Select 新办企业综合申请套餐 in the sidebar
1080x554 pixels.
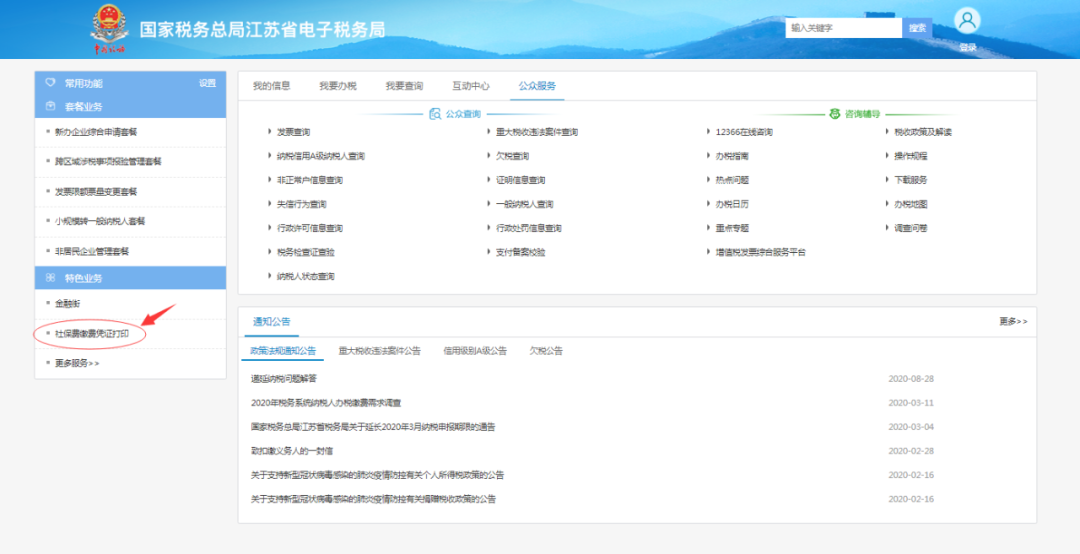[96, 132]
